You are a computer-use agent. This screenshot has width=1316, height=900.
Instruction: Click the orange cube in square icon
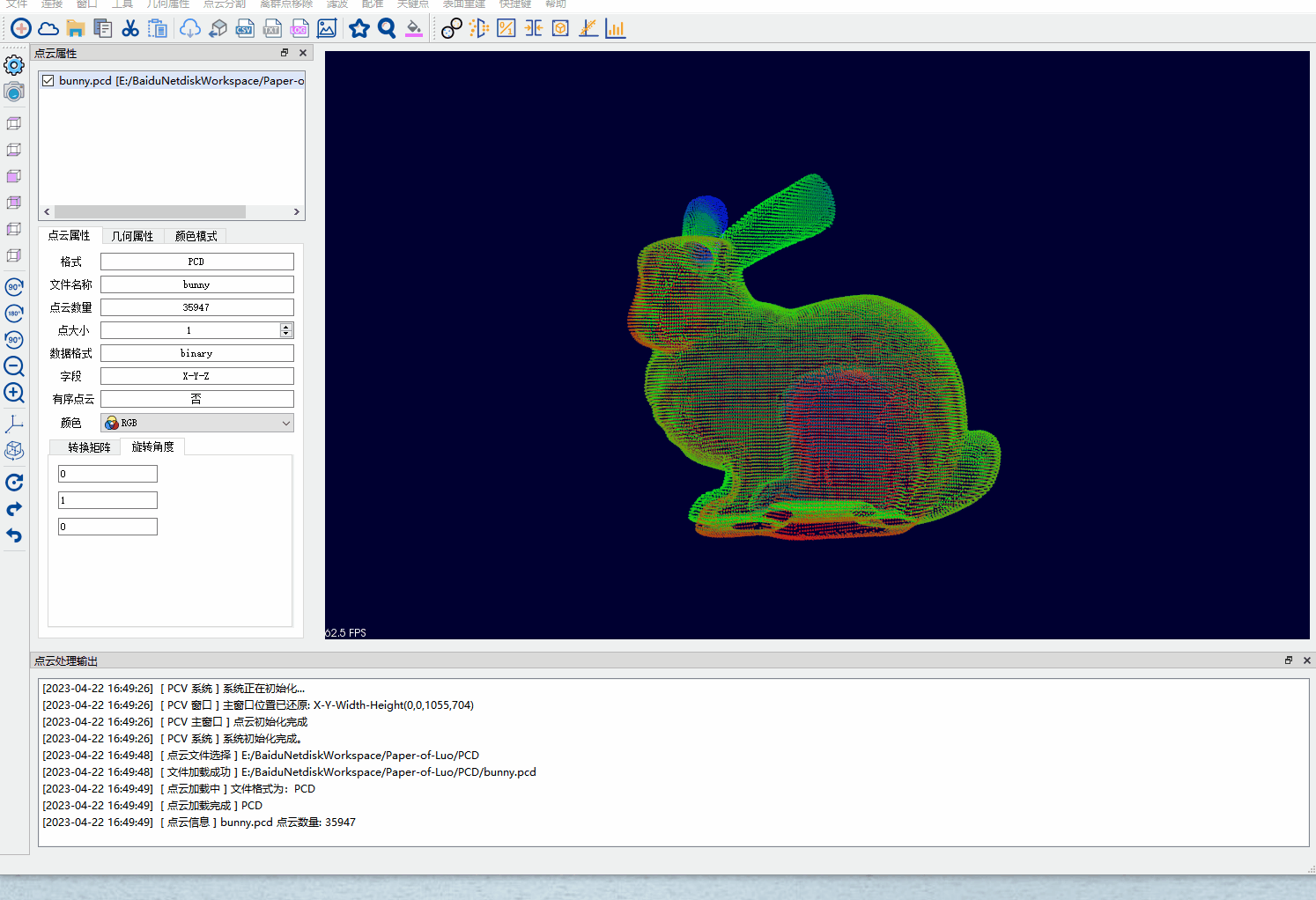tap(561, 29)
